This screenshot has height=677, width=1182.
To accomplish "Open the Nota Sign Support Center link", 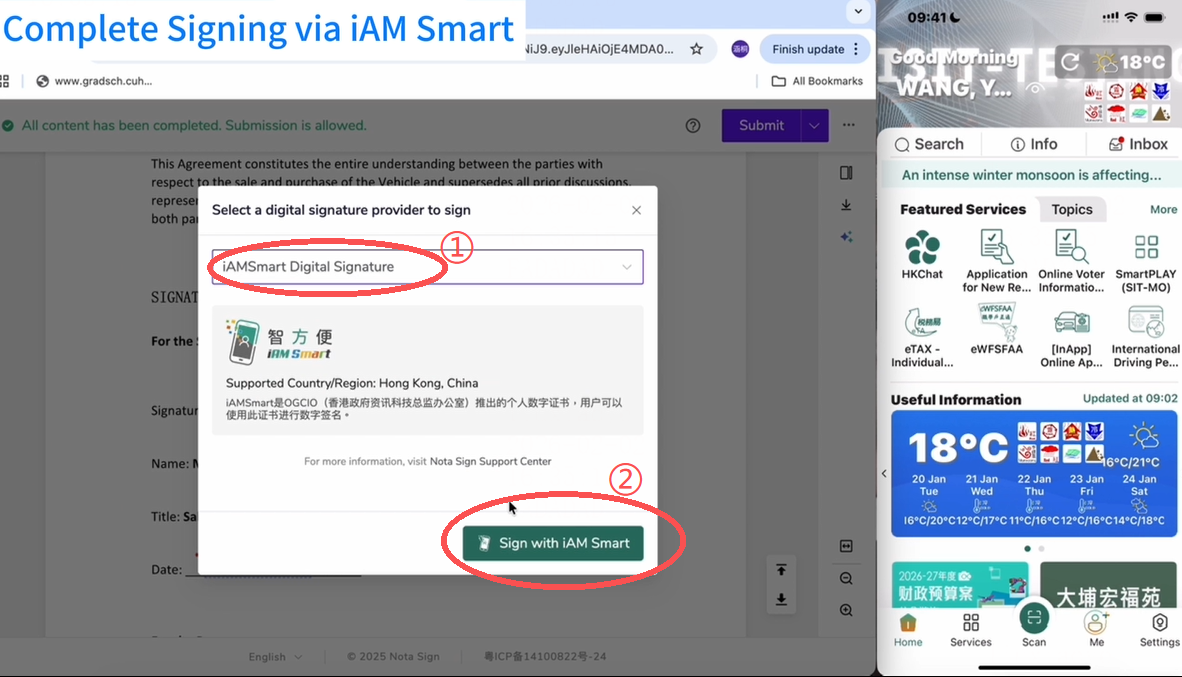I will [x=490, y=461].
